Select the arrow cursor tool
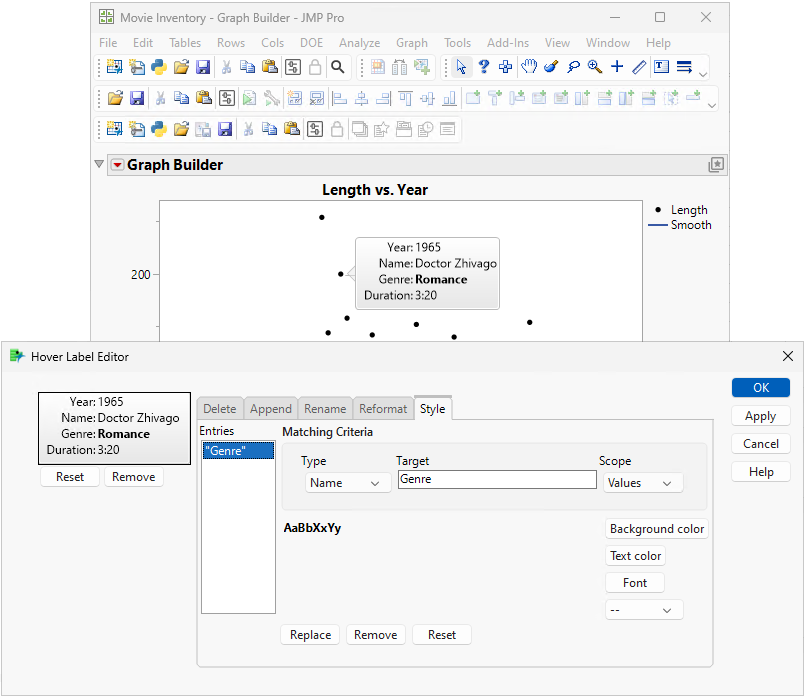The height and width of the screenshot is (696, 804). pyautogui.click(x=461, y=67)
